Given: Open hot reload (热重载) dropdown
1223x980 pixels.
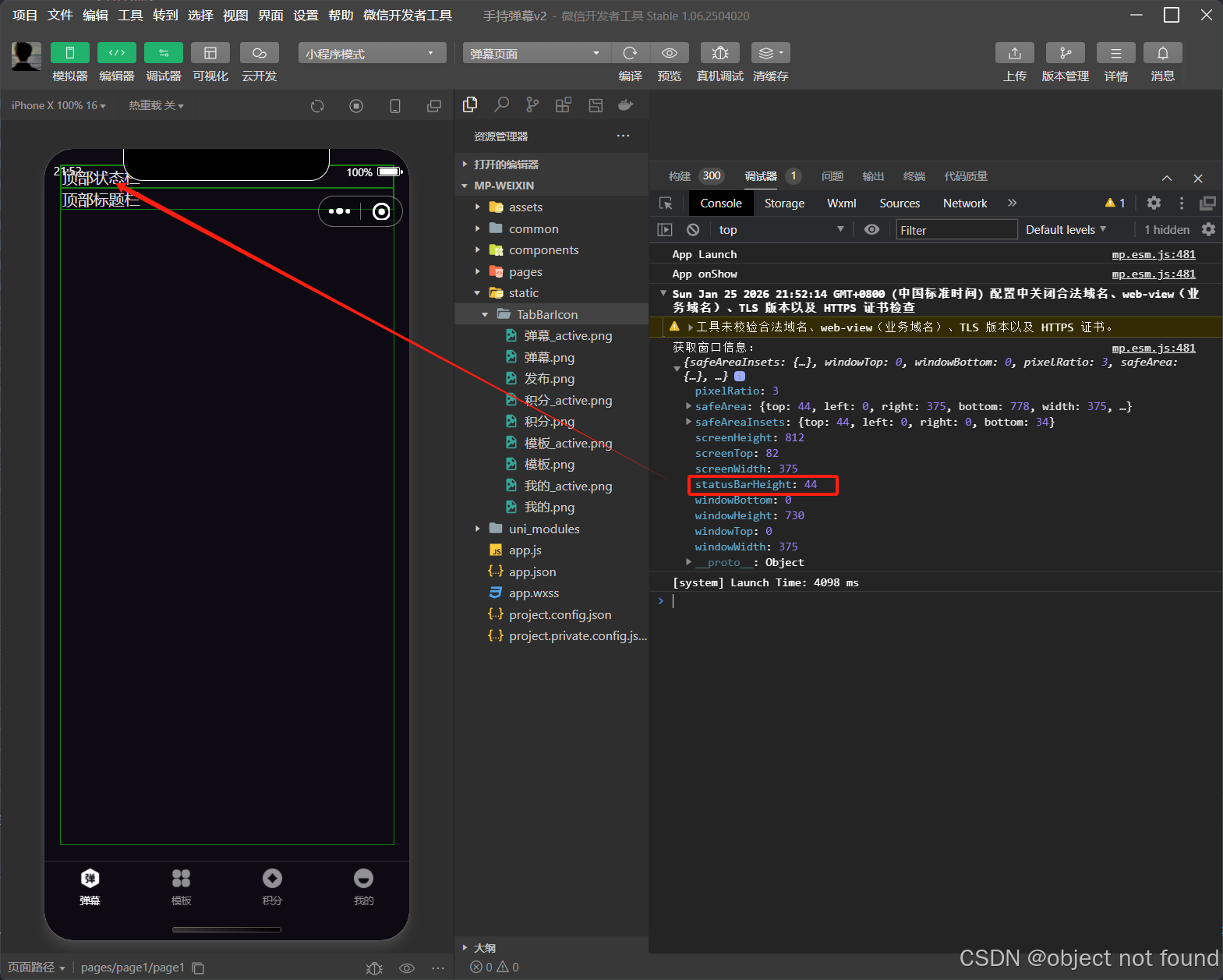Looking at the screenshot, I should 156,105.
